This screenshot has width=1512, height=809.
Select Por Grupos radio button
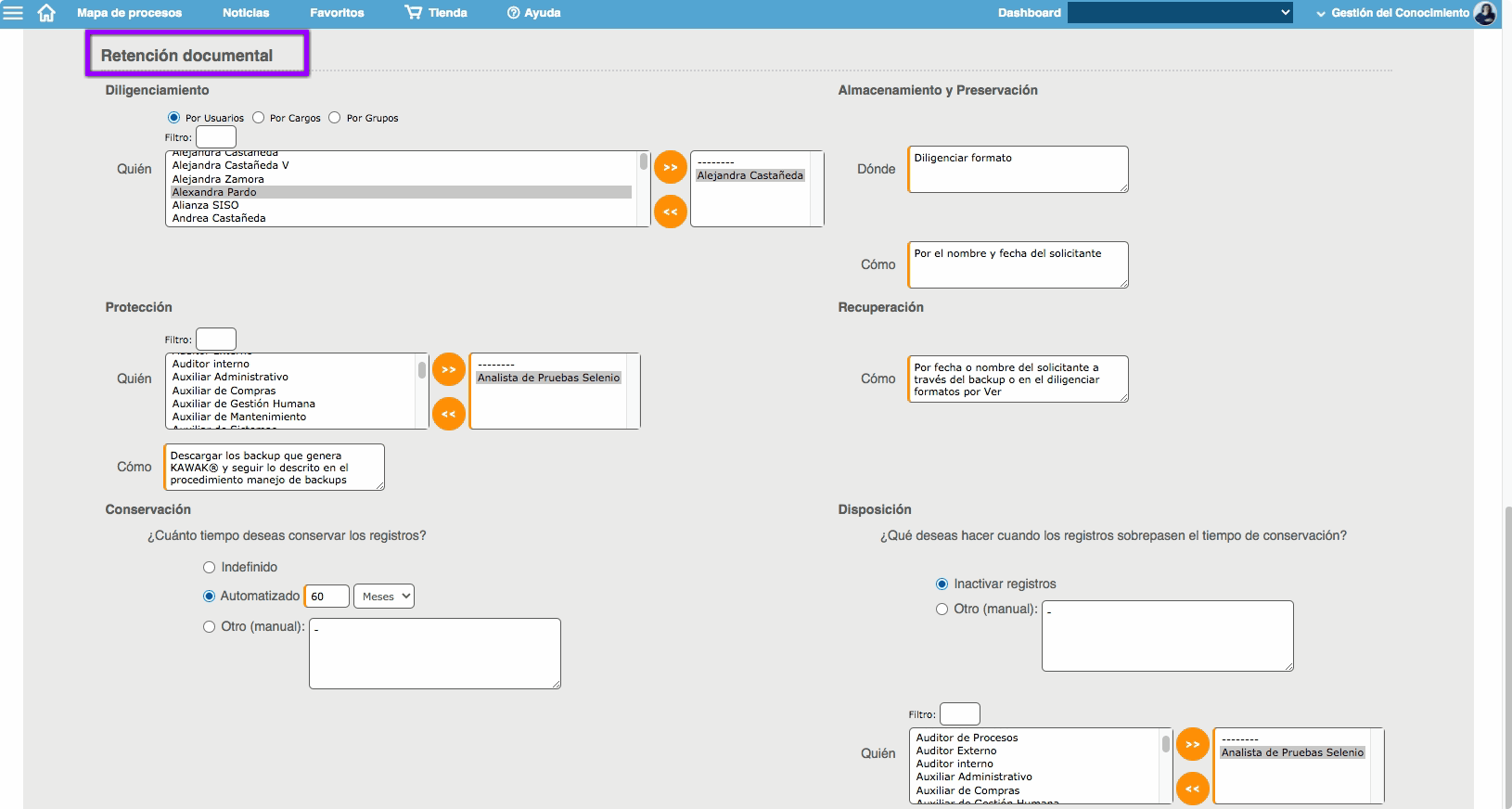coord(335,118)
